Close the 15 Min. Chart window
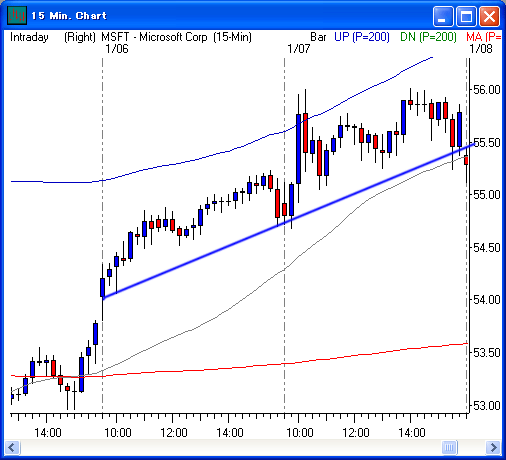 (x=489, y=16)
